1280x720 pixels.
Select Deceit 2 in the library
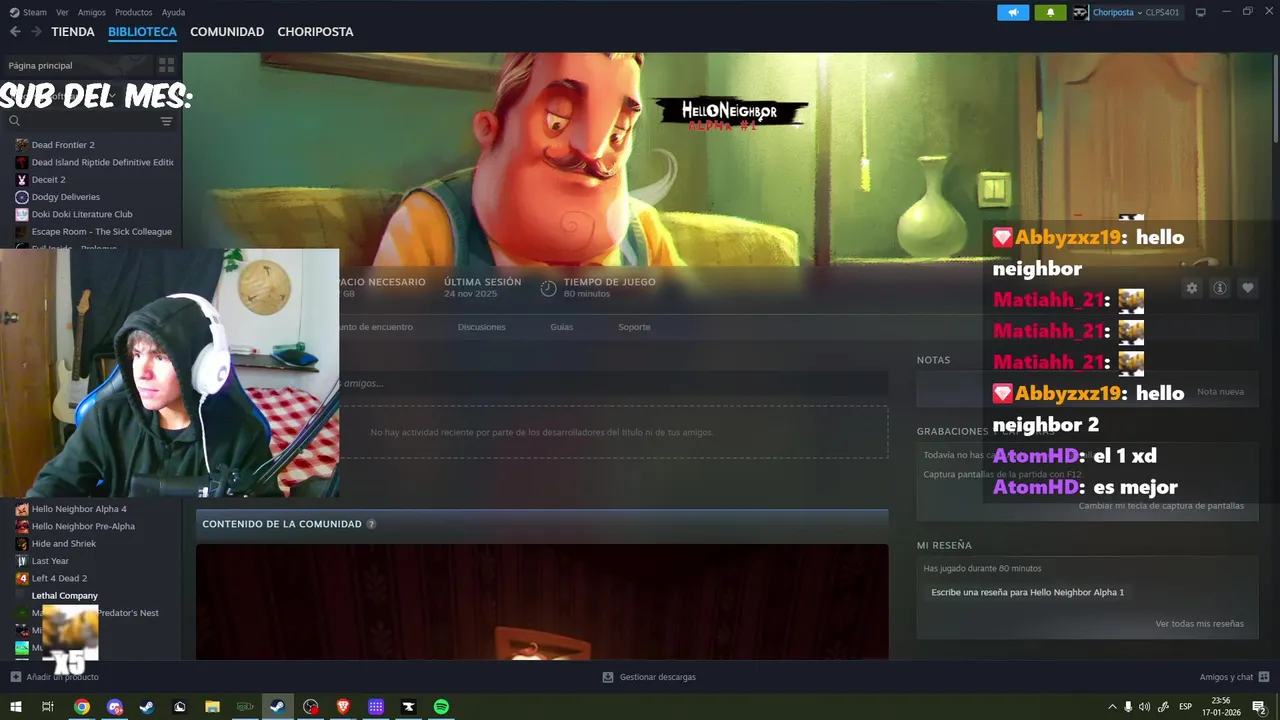coord(48,180)
